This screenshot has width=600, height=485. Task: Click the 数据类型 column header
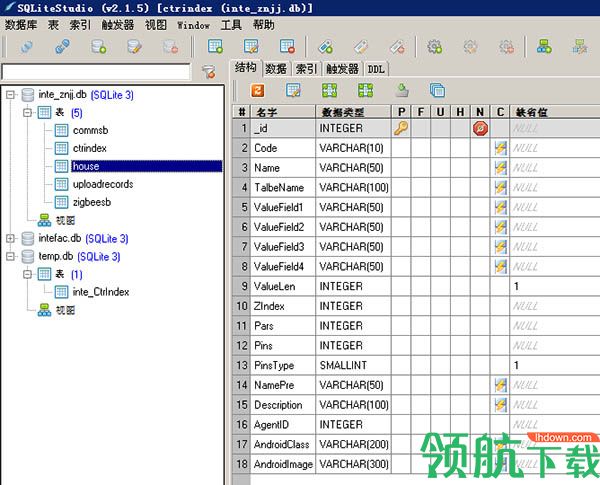coord(353,112)
